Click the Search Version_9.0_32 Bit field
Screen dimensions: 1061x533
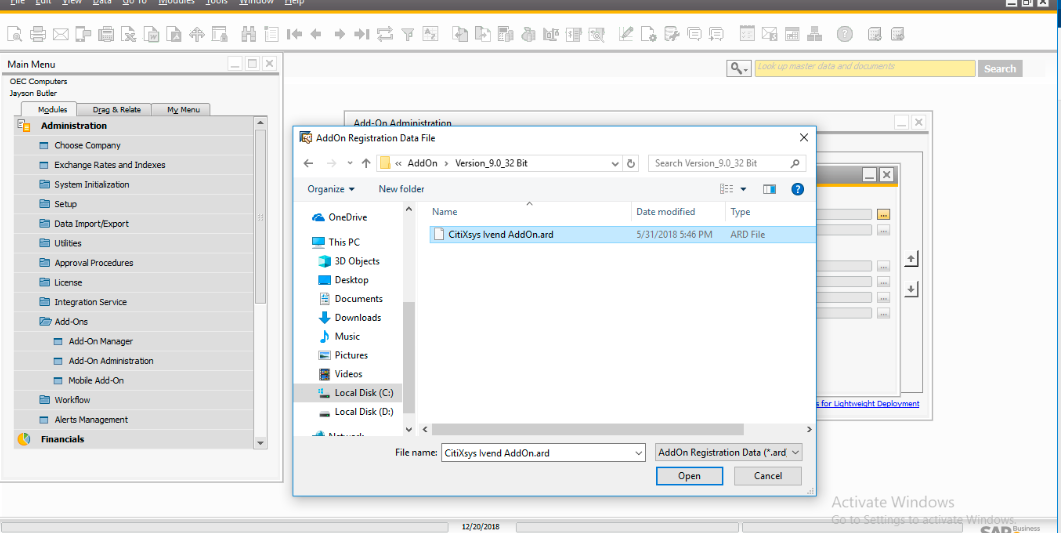tap(727, 163)
